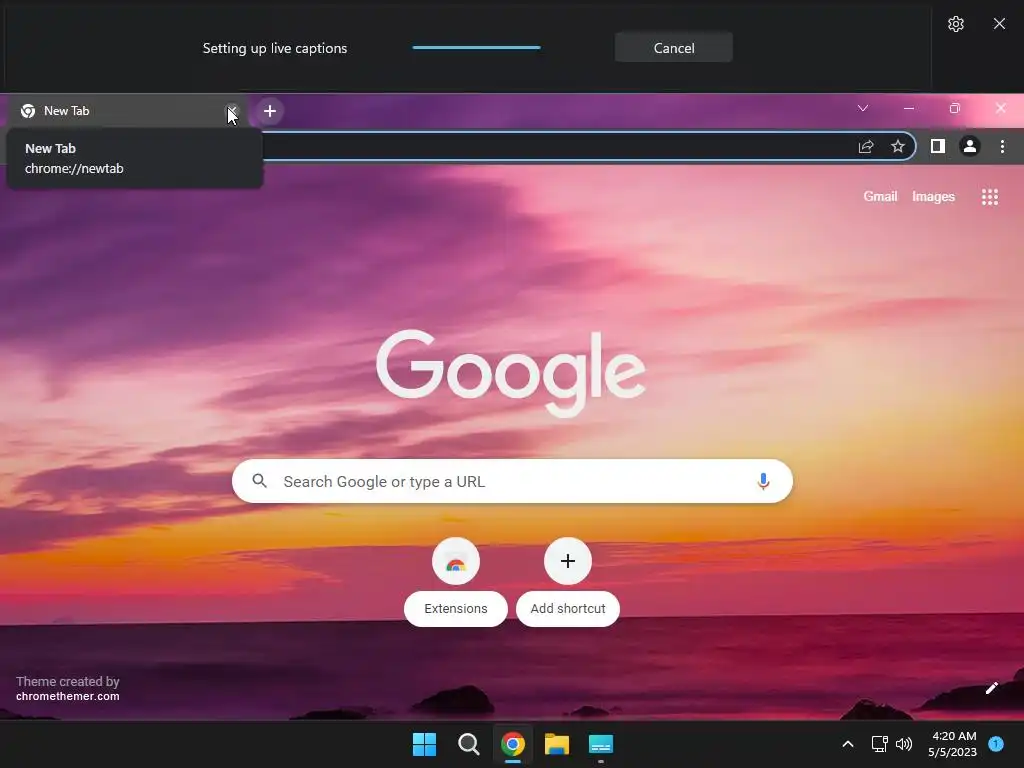Cancel live captions setup

tap(673, 48)
